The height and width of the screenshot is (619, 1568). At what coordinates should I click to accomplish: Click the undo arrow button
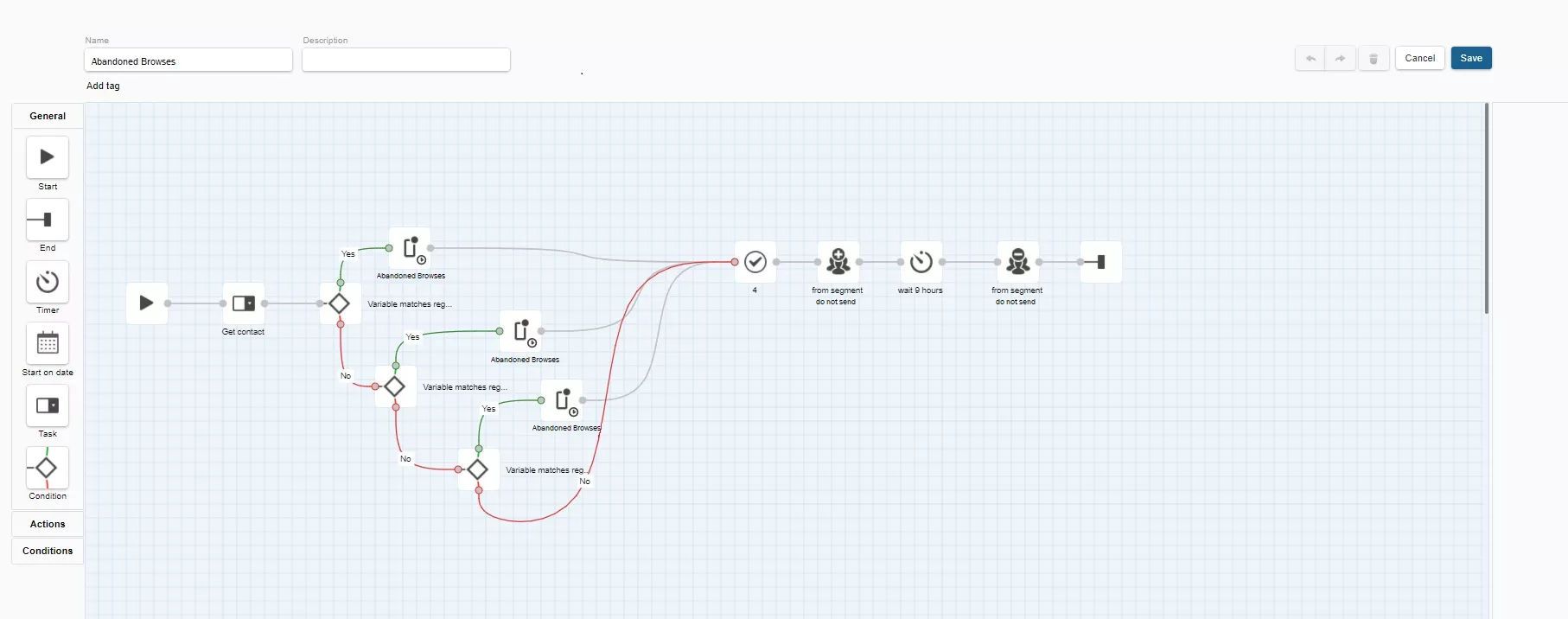(x=1310, y=59)
